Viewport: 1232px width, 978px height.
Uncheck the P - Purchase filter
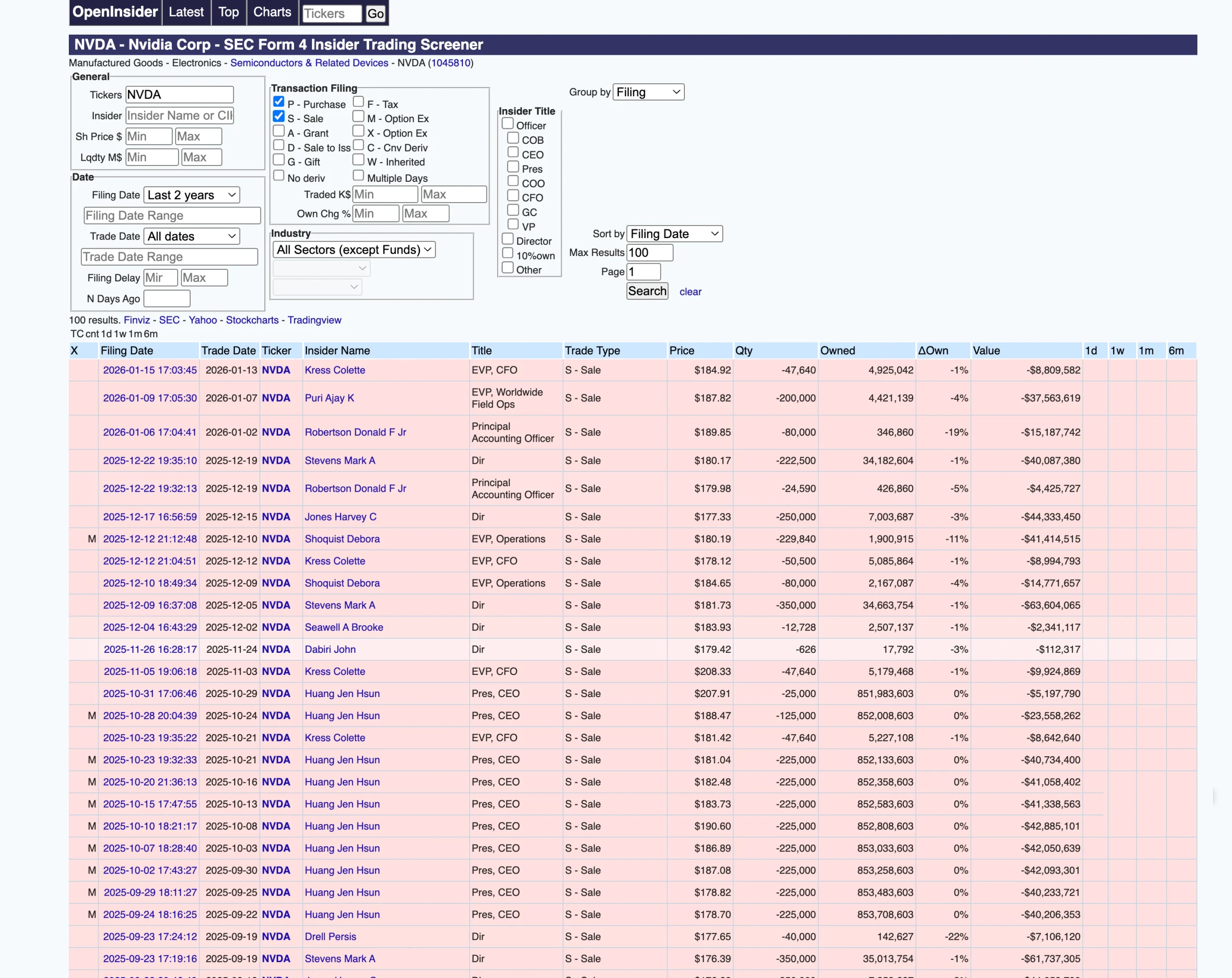click(279, 102)
